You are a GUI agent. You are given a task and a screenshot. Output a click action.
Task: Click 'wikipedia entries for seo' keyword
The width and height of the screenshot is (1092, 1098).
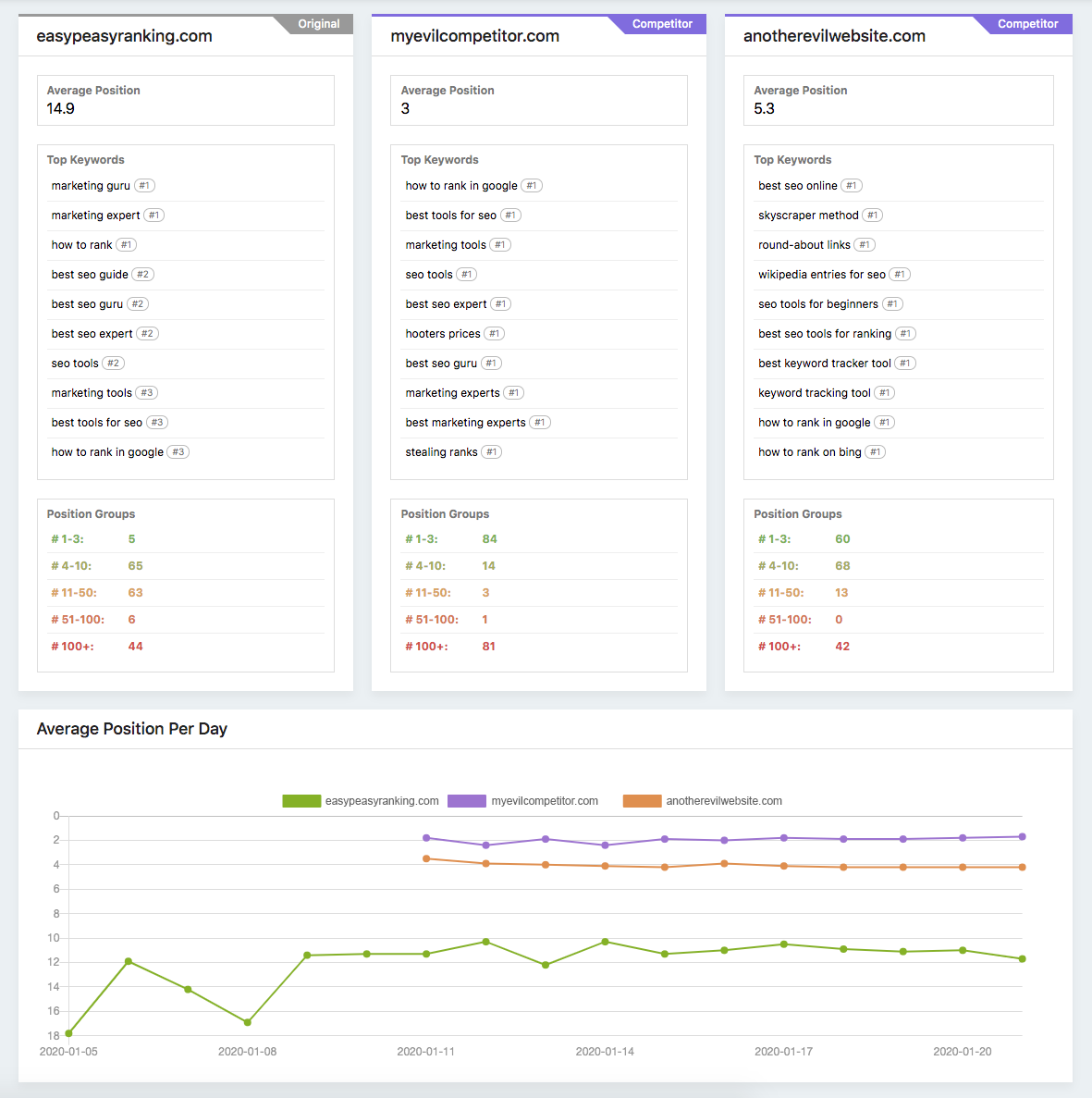(x=822, y=275)
